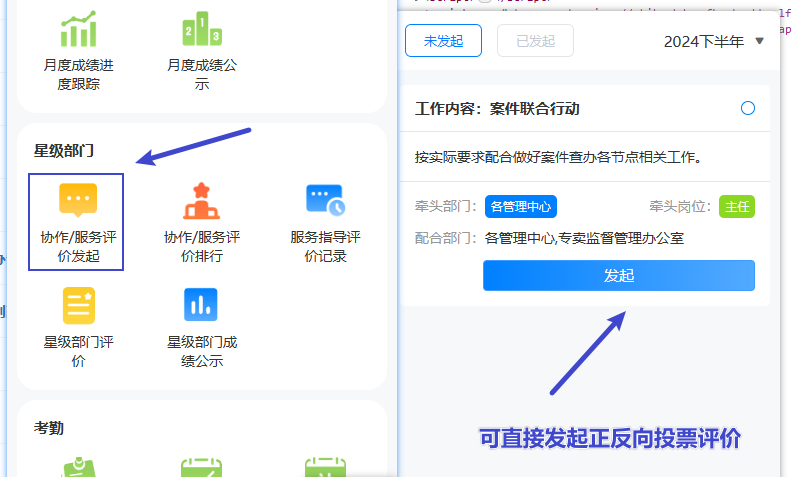Screen dimensions: 791x477
Task: Expand the 2024下半年 period dropdown
Action: pyautogui.click(x=714, y=41)
